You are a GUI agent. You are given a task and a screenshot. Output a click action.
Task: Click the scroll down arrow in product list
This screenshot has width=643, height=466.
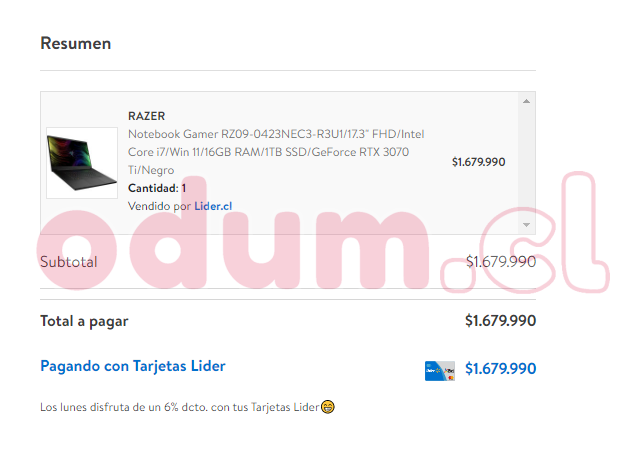coord(526,225)
